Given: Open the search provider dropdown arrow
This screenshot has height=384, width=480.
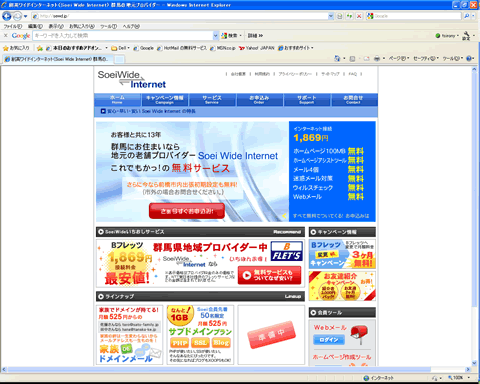Looking at the screenshot, I should pos(473,16).
